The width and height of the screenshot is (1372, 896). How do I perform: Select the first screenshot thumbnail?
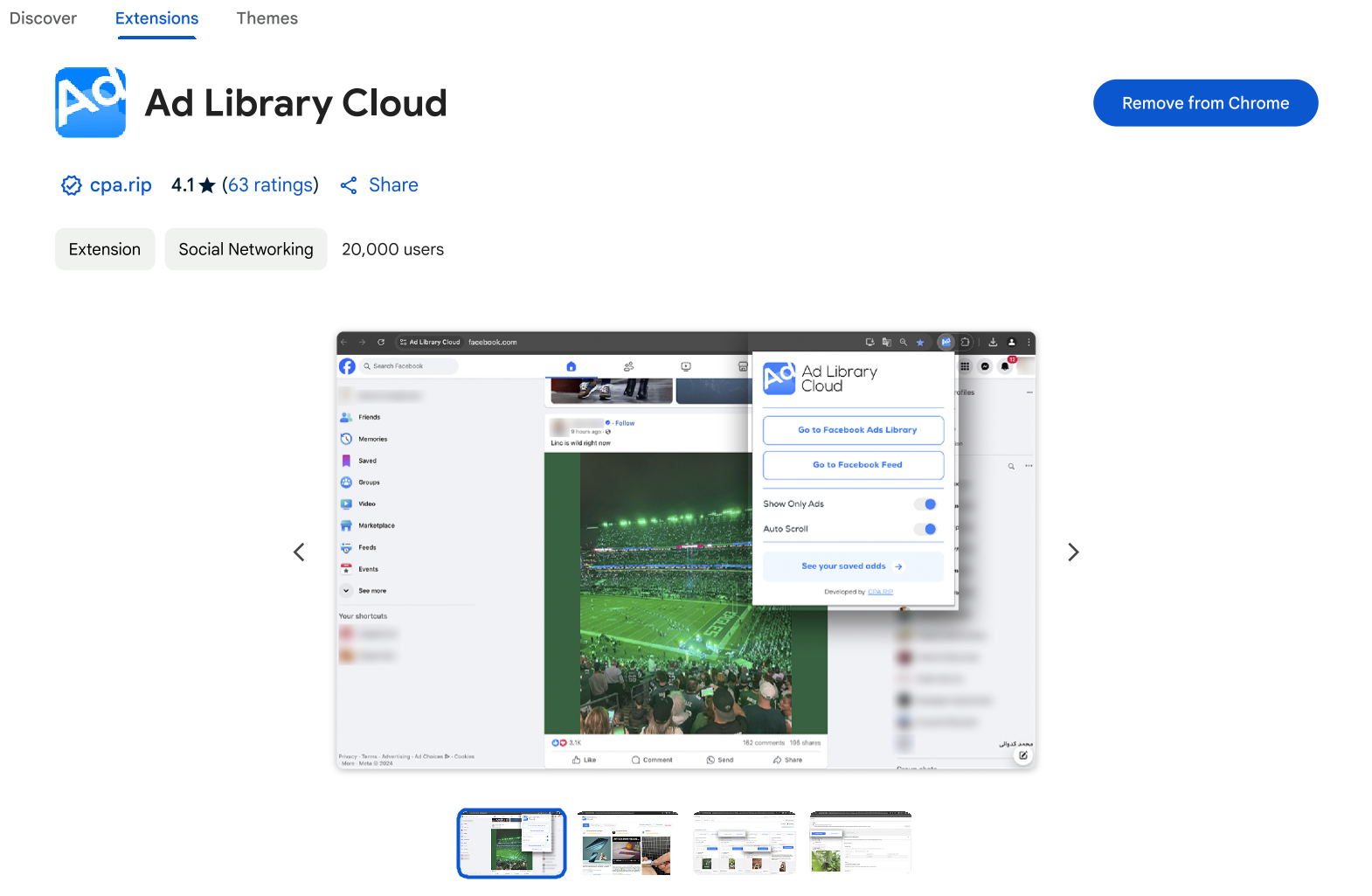[x=511, y=843]
